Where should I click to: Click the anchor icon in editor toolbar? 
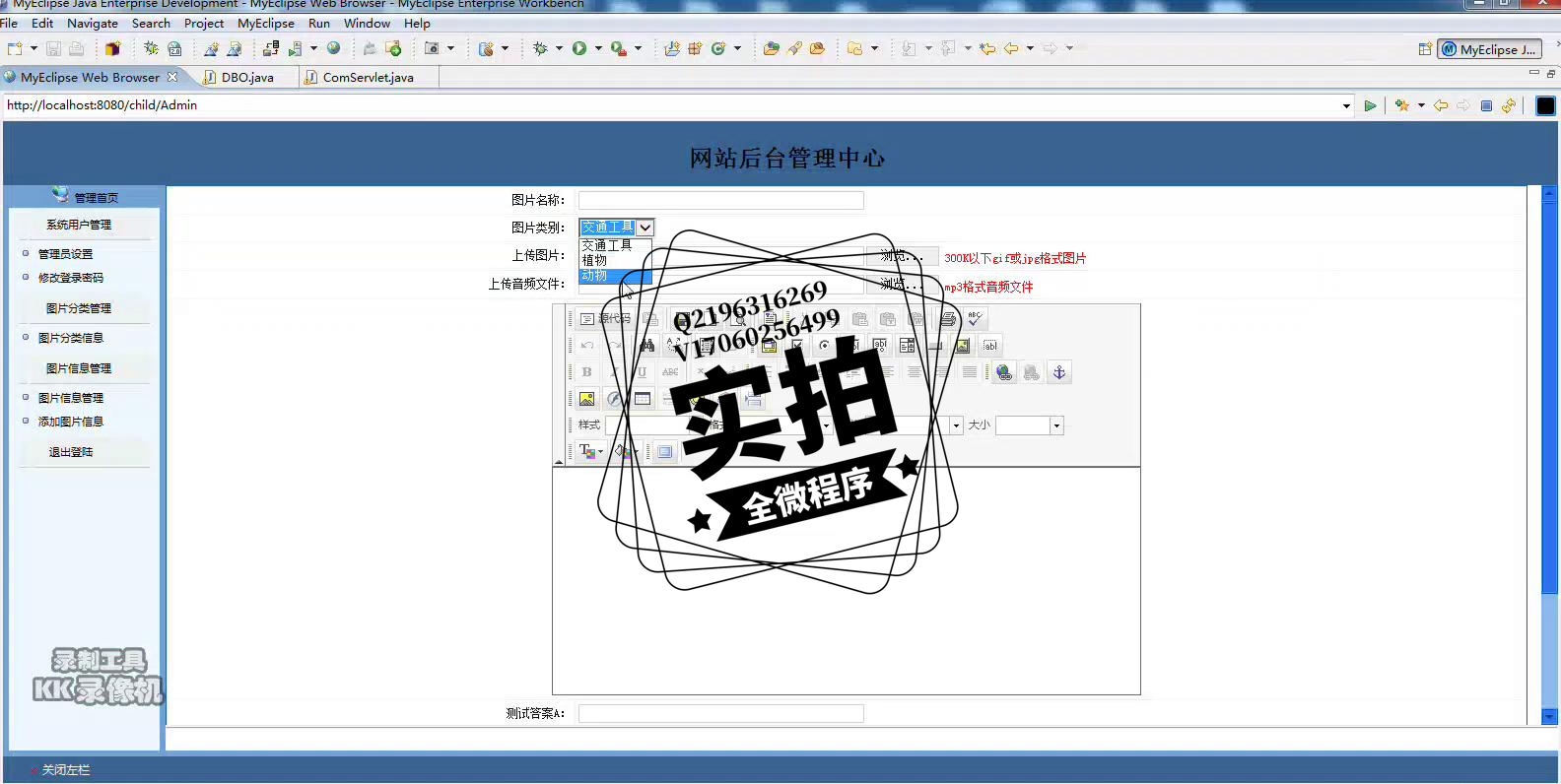click(x=1059, y=372)
